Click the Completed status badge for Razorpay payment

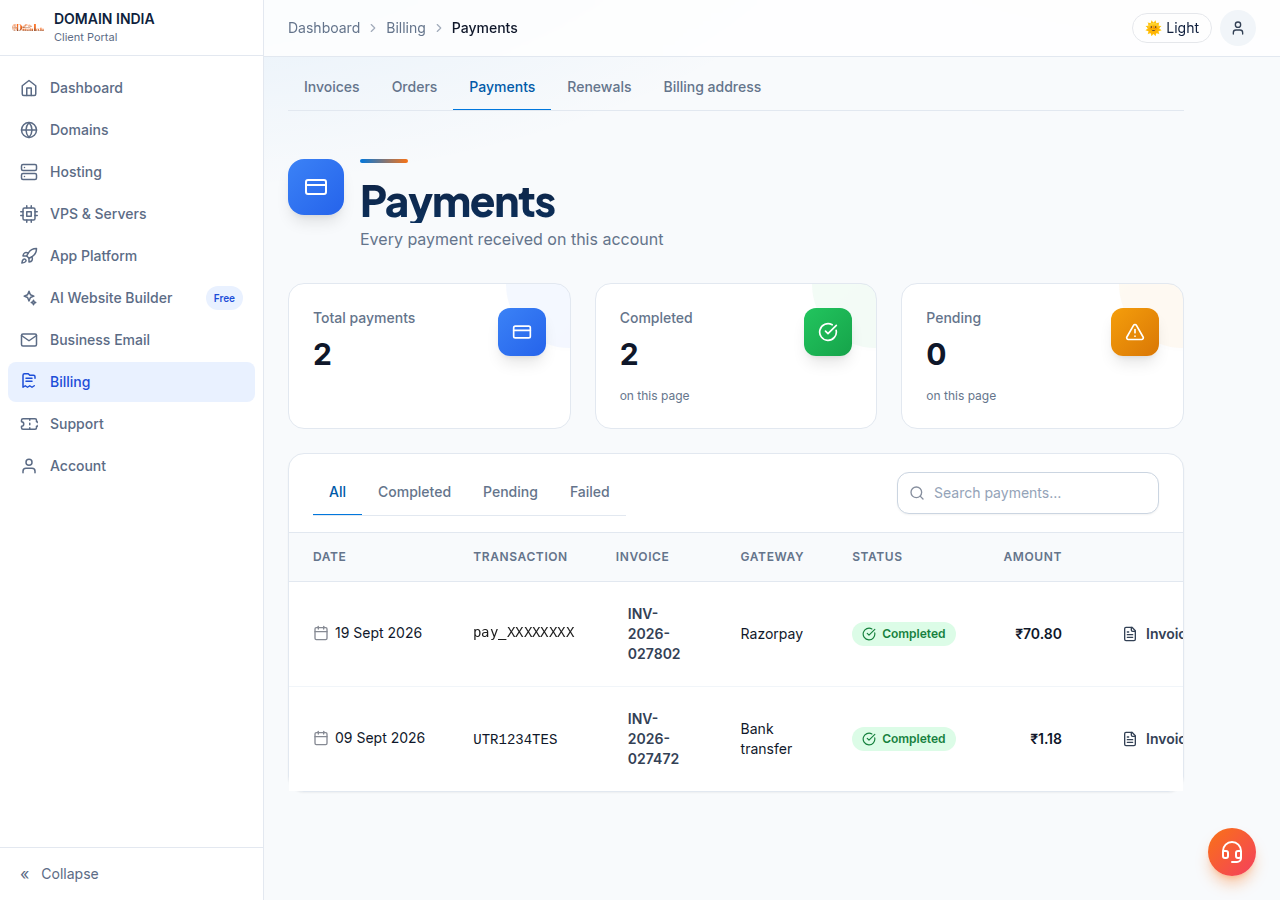[904, 634]
